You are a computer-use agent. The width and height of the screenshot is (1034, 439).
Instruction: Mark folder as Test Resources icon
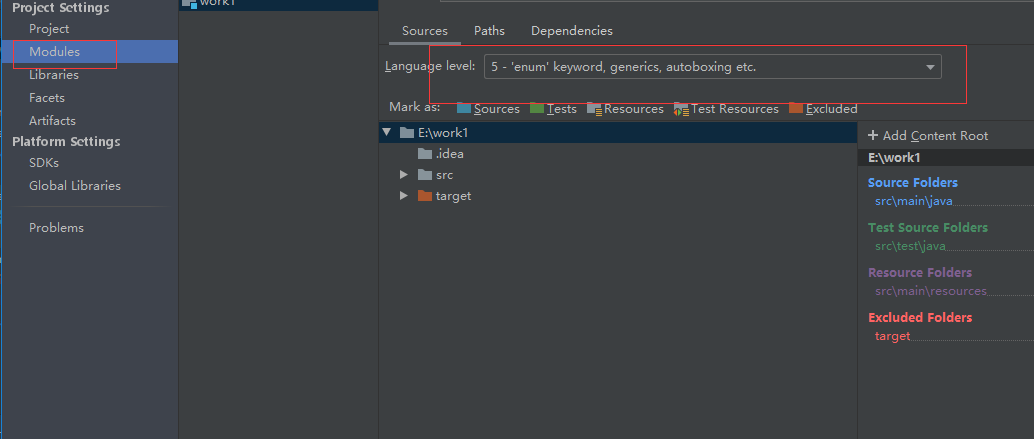(681, 109)
